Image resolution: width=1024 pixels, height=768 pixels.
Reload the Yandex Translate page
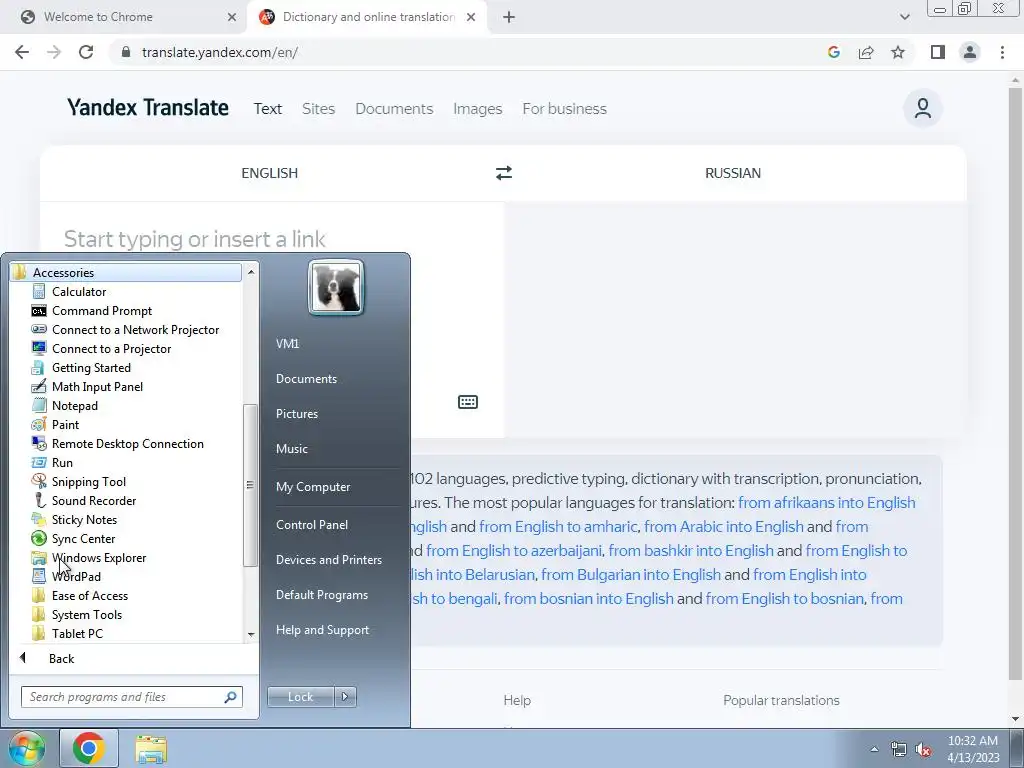[x=86, y=52]
